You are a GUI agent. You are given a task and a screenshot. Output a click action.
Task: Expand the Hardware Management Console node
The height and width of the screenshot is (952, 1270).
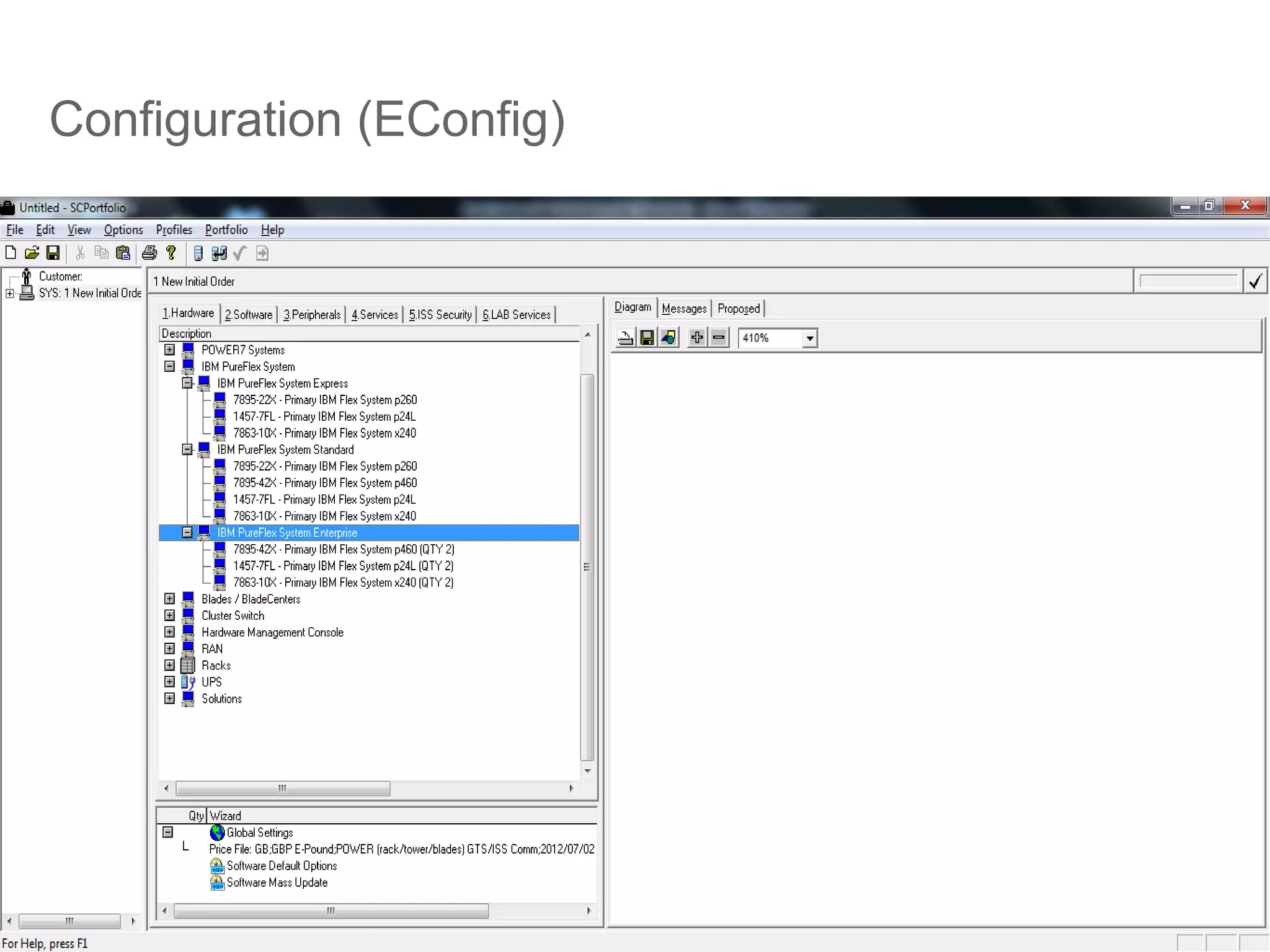[169, 632]
